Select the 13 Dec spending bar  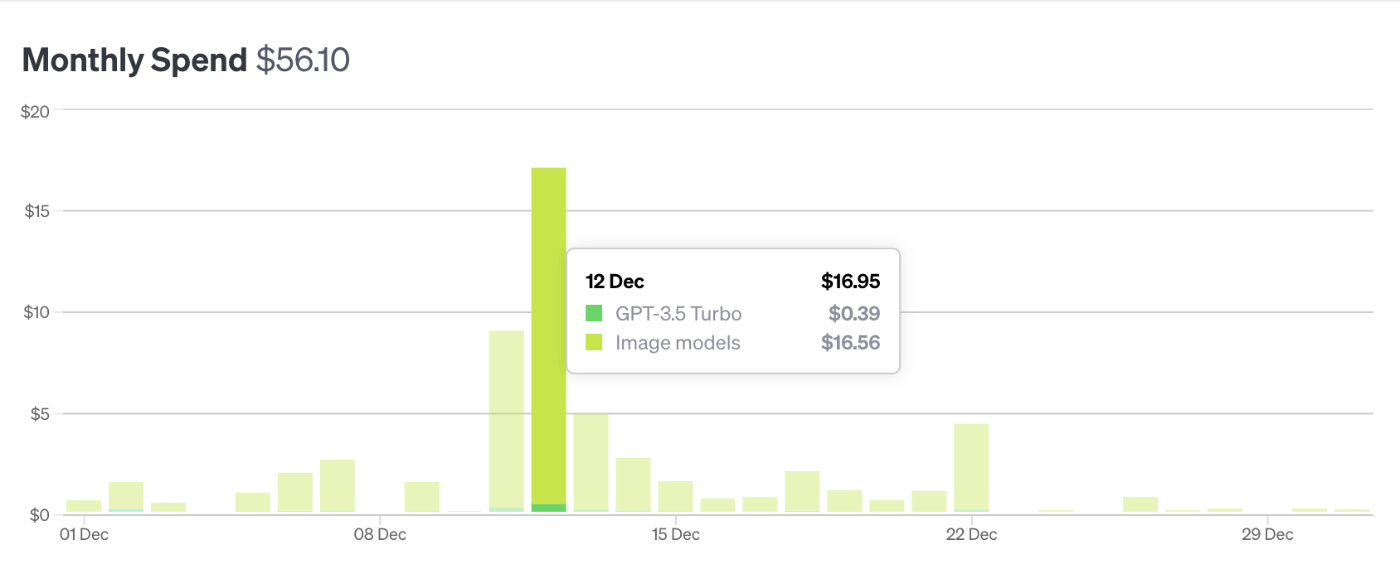[x=591, y=464]
